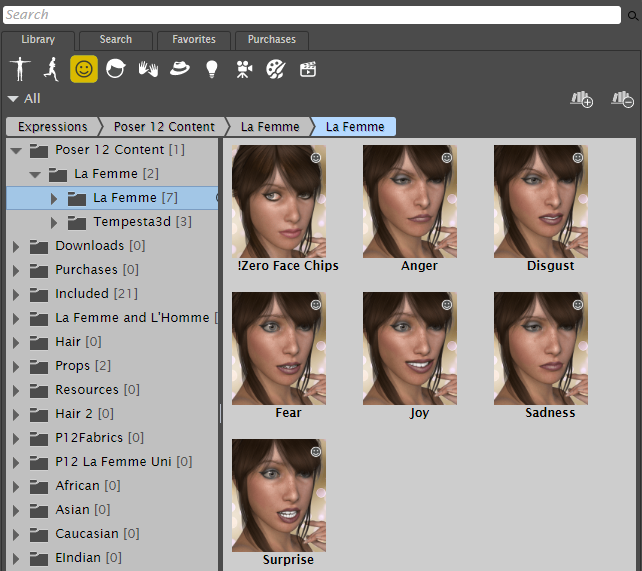Open the All libraries dropdown
The height and width of the screenshot is (571, 642).
(x=24, y=99)
